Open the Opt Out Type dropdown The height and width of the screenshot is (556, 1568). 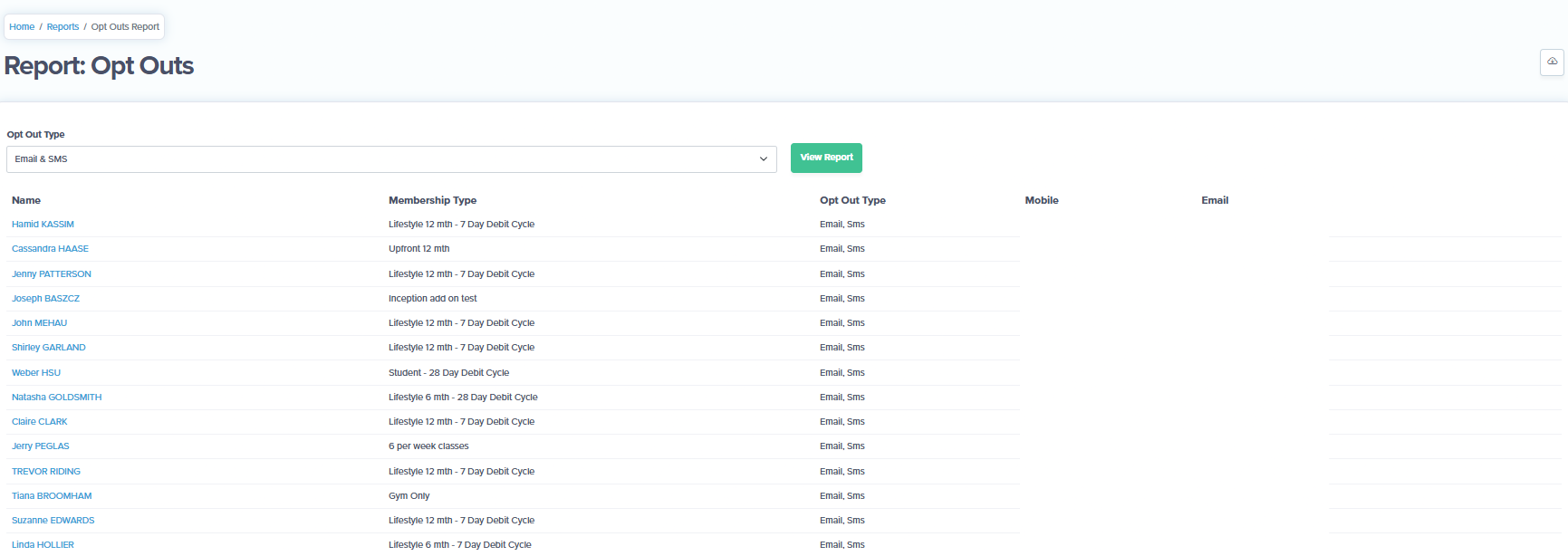pyautogui.click(x=391, y=159)
